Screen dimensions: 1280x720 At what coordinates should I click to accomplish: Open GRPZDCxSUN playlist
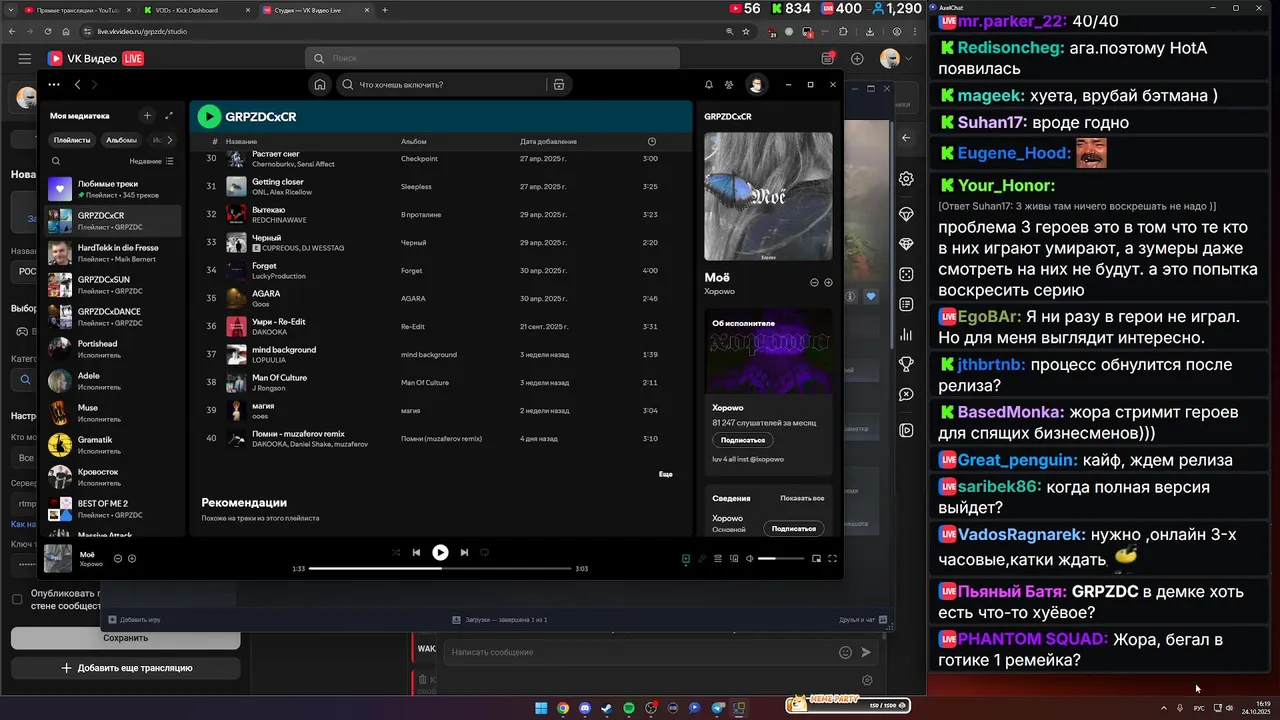tap(114, 285)
